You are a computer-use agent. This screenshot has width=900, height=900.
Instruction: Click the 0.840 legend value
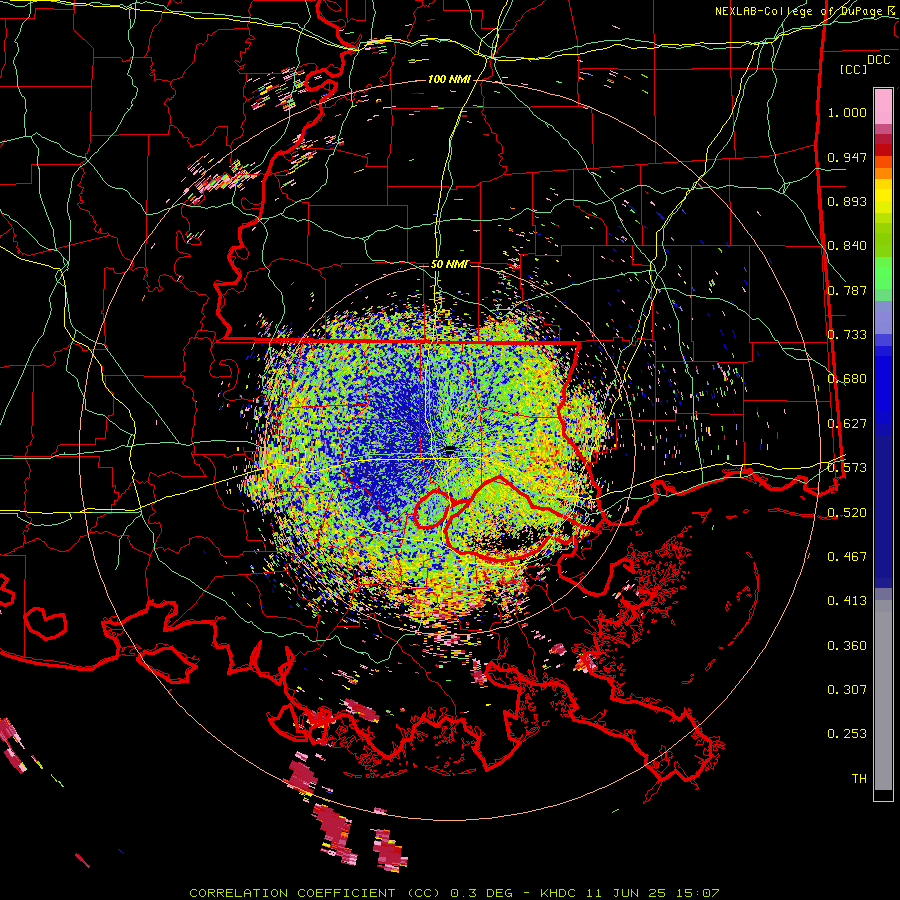coord(847,246)
